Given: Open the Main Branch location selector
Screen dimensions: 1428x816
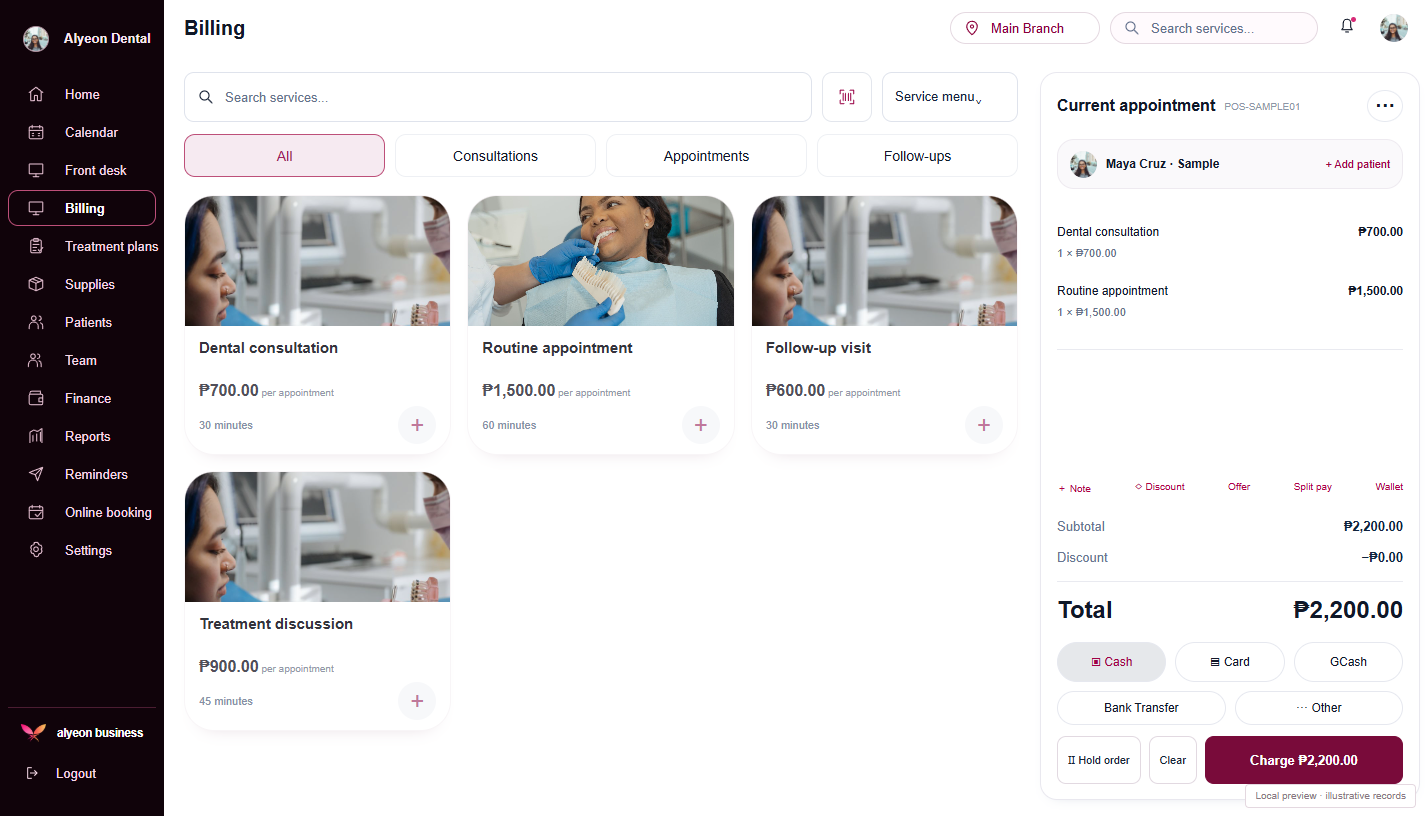Looking at the screenshot, I should click(1025, 28).
